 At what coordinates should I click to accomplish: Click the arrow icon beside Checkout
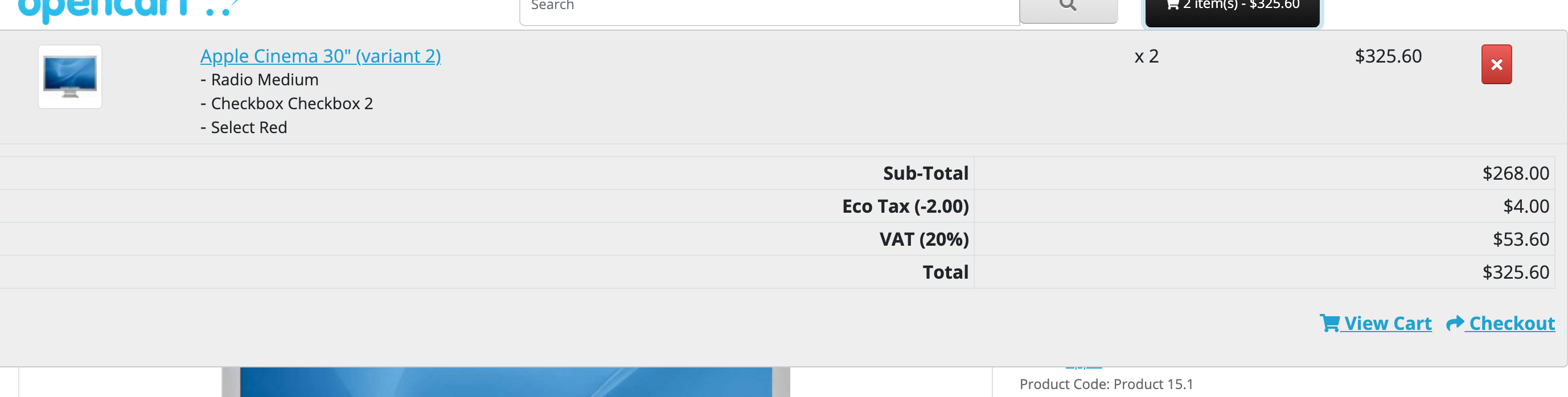click(1454, 323)
